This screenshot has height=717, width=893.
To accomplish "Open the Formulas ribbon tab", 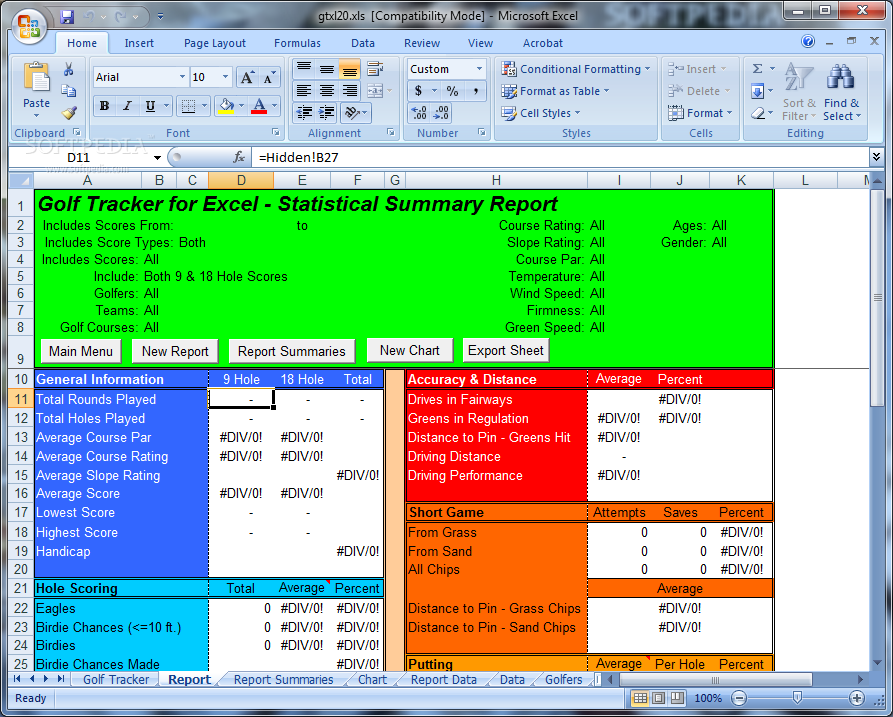I will 297,43.
